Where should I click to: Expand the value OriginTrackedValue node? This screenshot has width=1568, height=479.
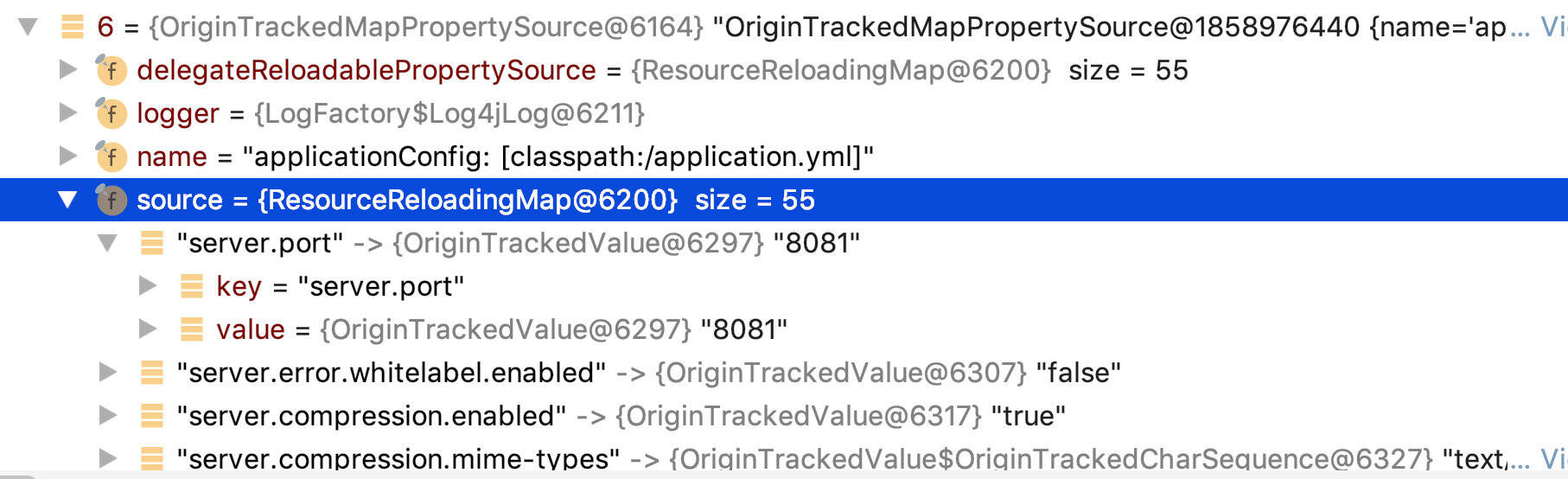pyautogui.click(x=148, y=329)
